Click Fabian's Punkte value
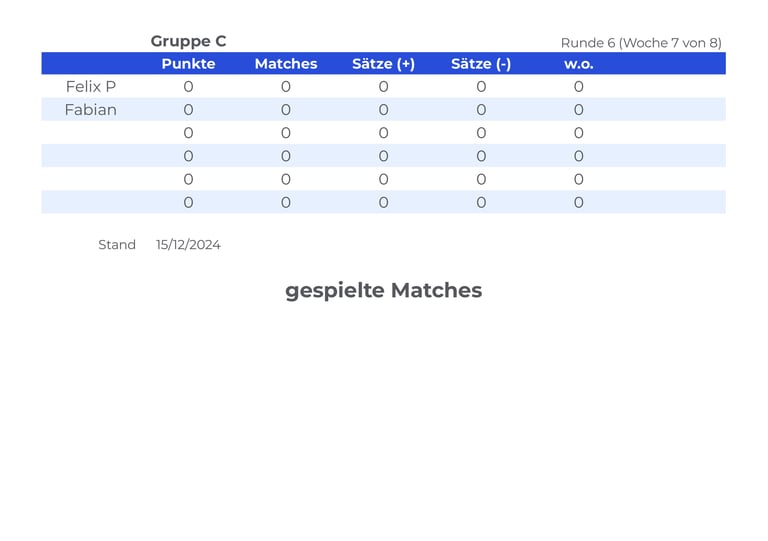Image resolution: width=768 pixels, height=541 pixels. tap(188, 110)
